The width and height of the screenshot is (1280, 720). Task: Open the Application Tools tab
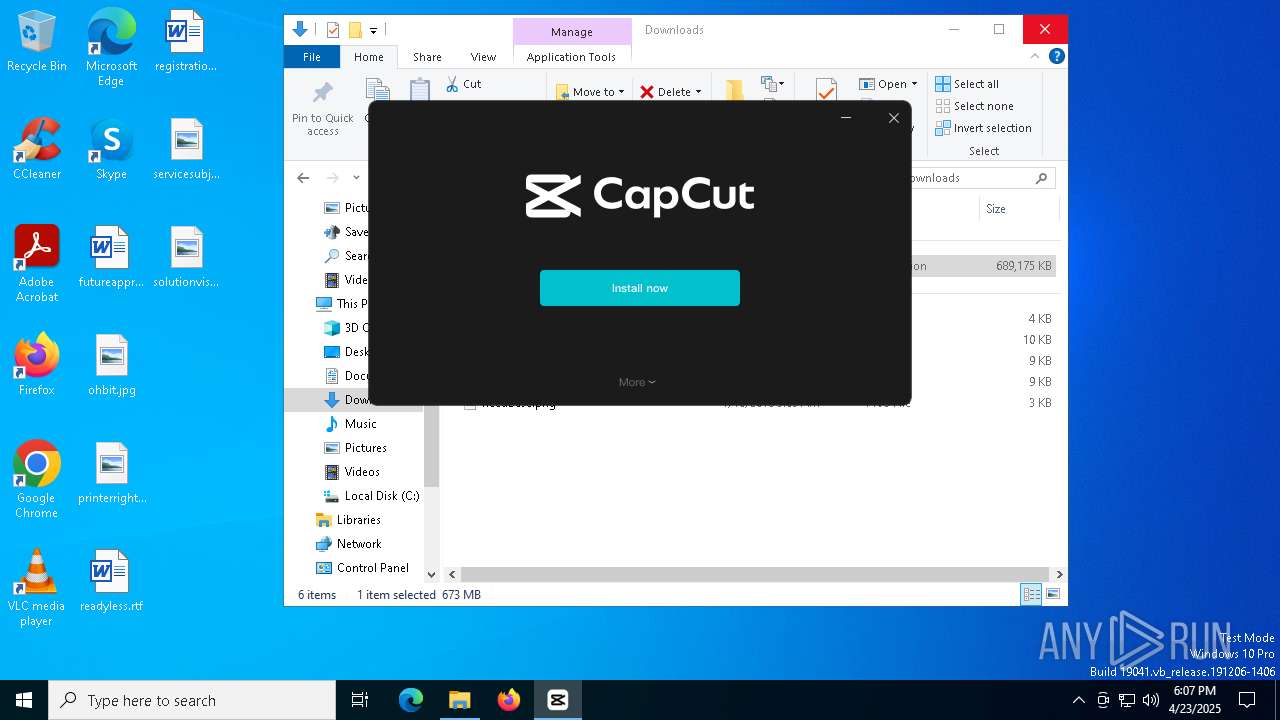pyautogui.click(x=571, y=57)
